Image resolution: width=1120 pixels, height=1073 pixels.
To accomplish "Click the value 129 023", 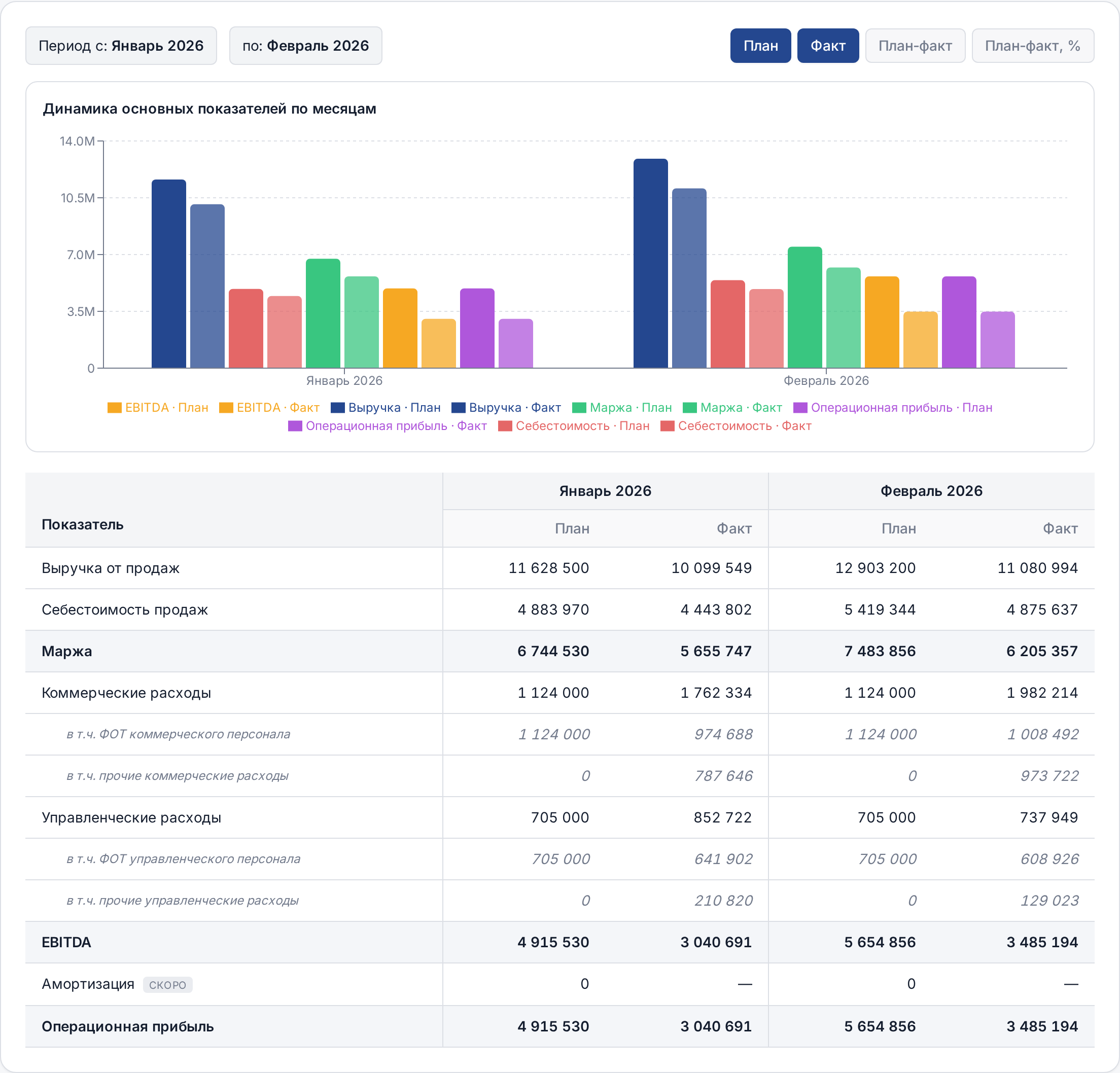I will tap(1049, 901).
